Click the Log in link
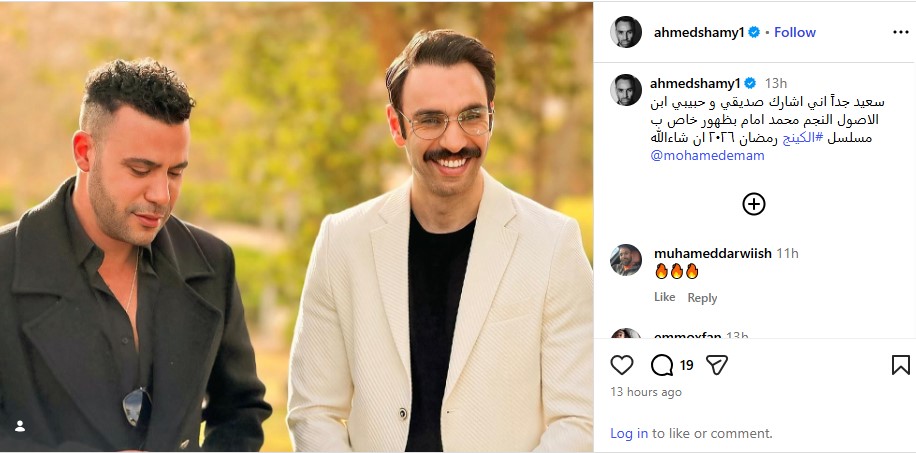 (629, 433)
